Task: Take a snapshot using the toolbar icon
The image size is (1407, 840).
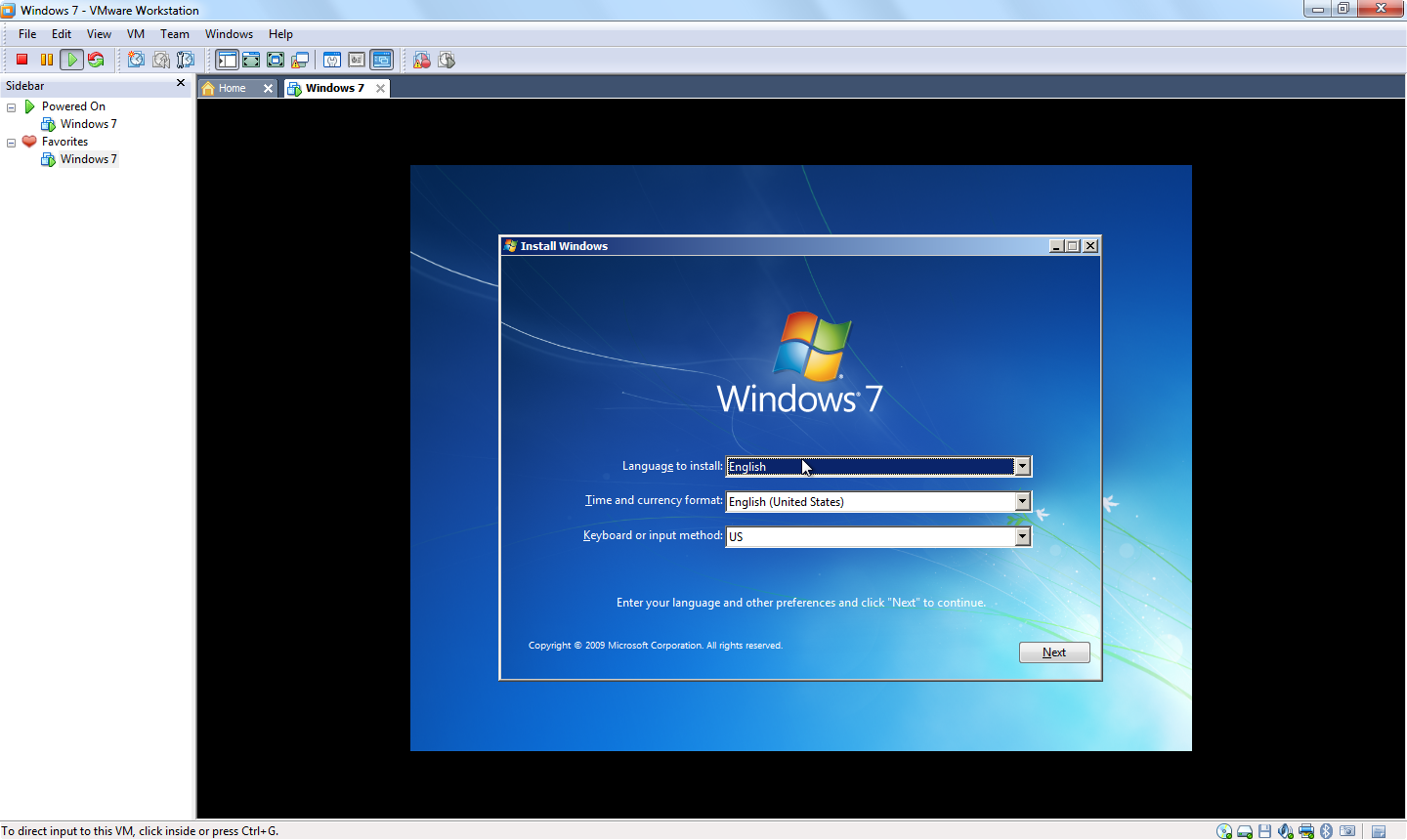Action: [x=136, y=60]
